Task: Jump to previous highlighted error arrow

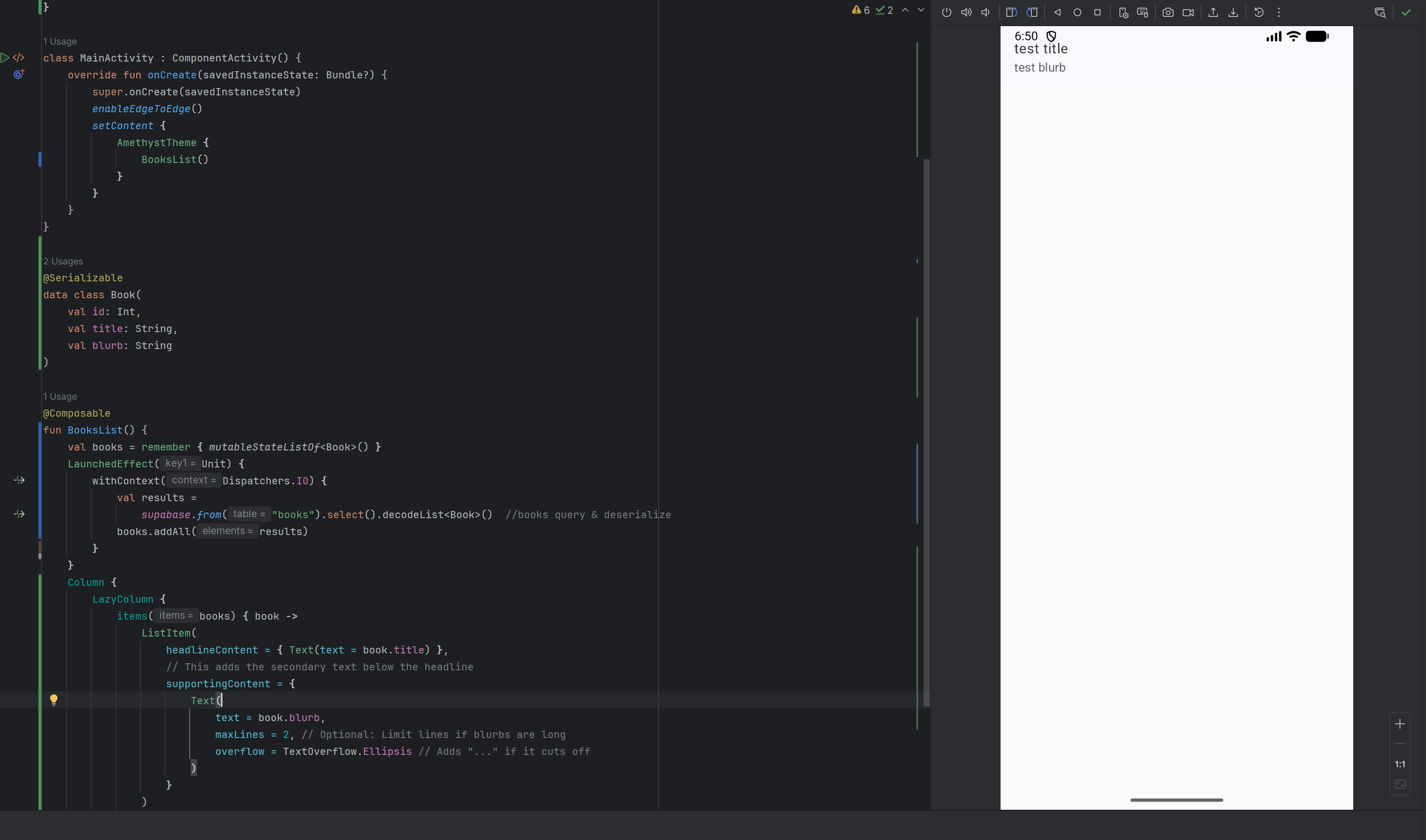Action: pyautogui.click(x=905, y=10)
